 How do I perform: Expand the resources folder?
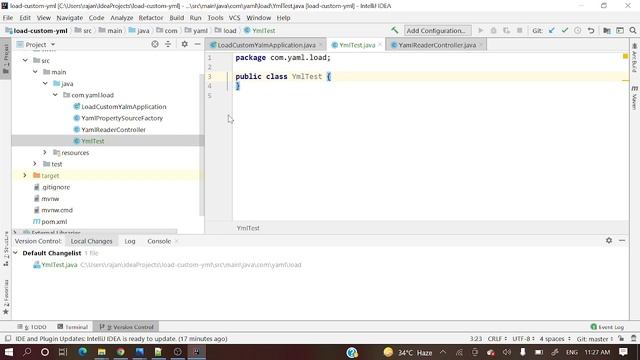click(45, 152)
